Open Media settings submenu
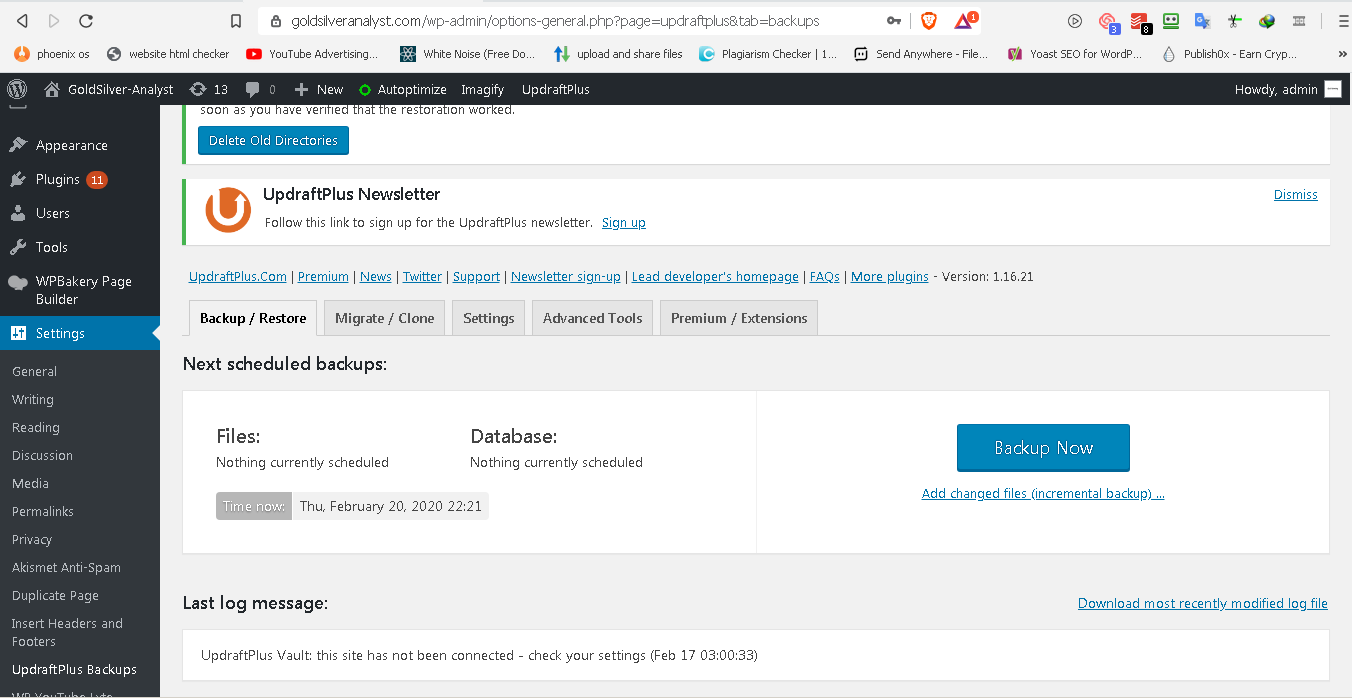 30,483
